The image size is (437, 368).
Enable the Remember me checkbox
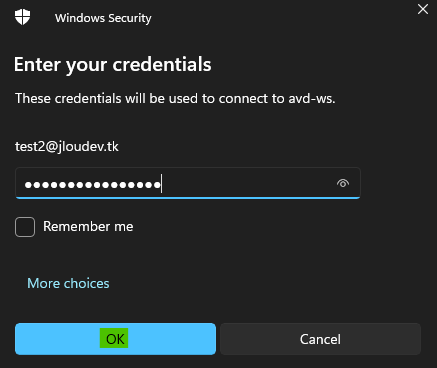(25, 227)
